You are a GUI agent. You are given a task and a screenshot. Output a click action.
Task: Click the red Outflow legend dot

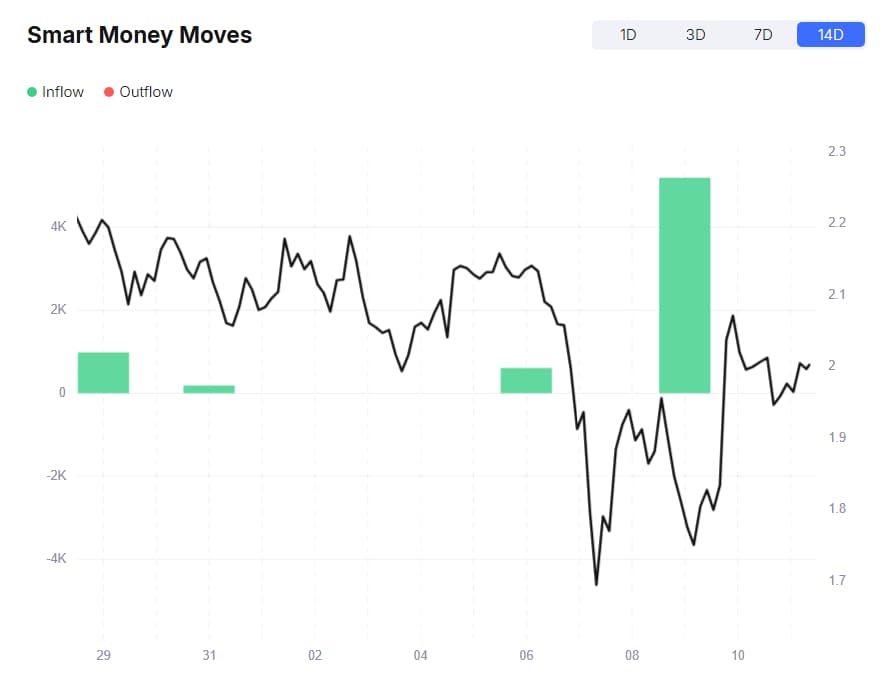click(x=108, y=92)
